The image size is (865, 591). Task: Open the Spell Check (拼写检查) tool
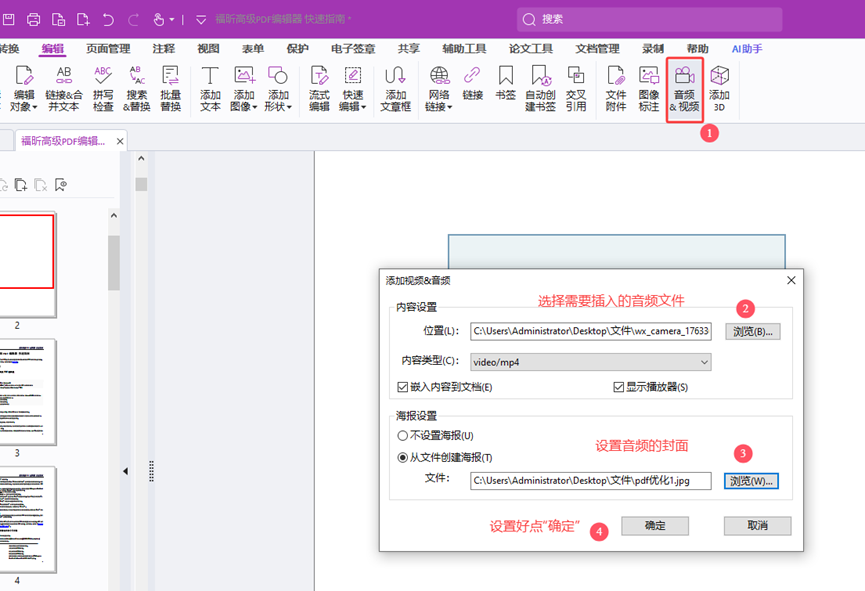click(103, 89)
